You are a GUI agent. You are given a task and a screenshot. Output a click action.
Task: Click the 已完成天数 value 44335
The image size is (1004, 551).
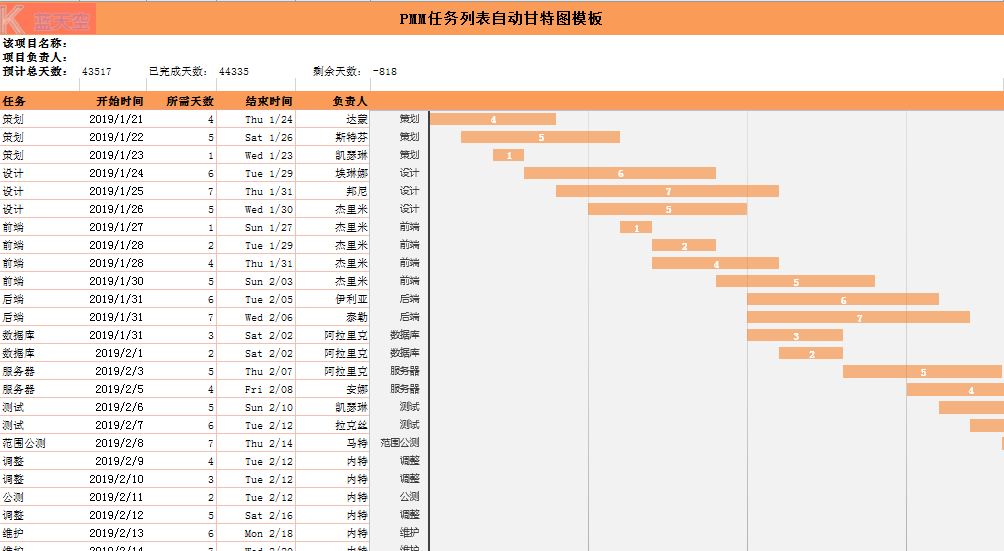(x=234, y=72)
